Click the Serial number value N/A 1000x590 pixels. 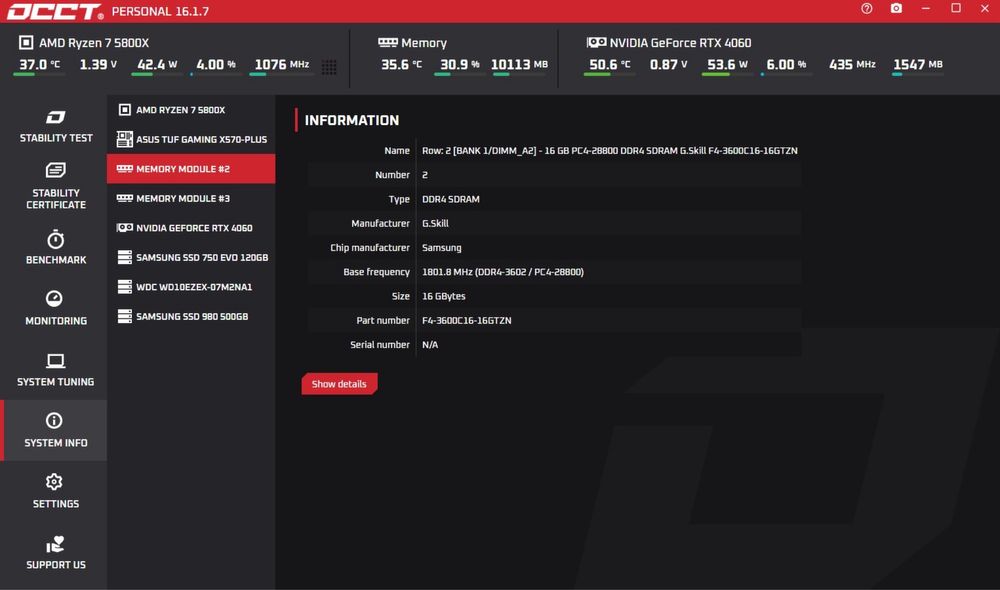430,344
